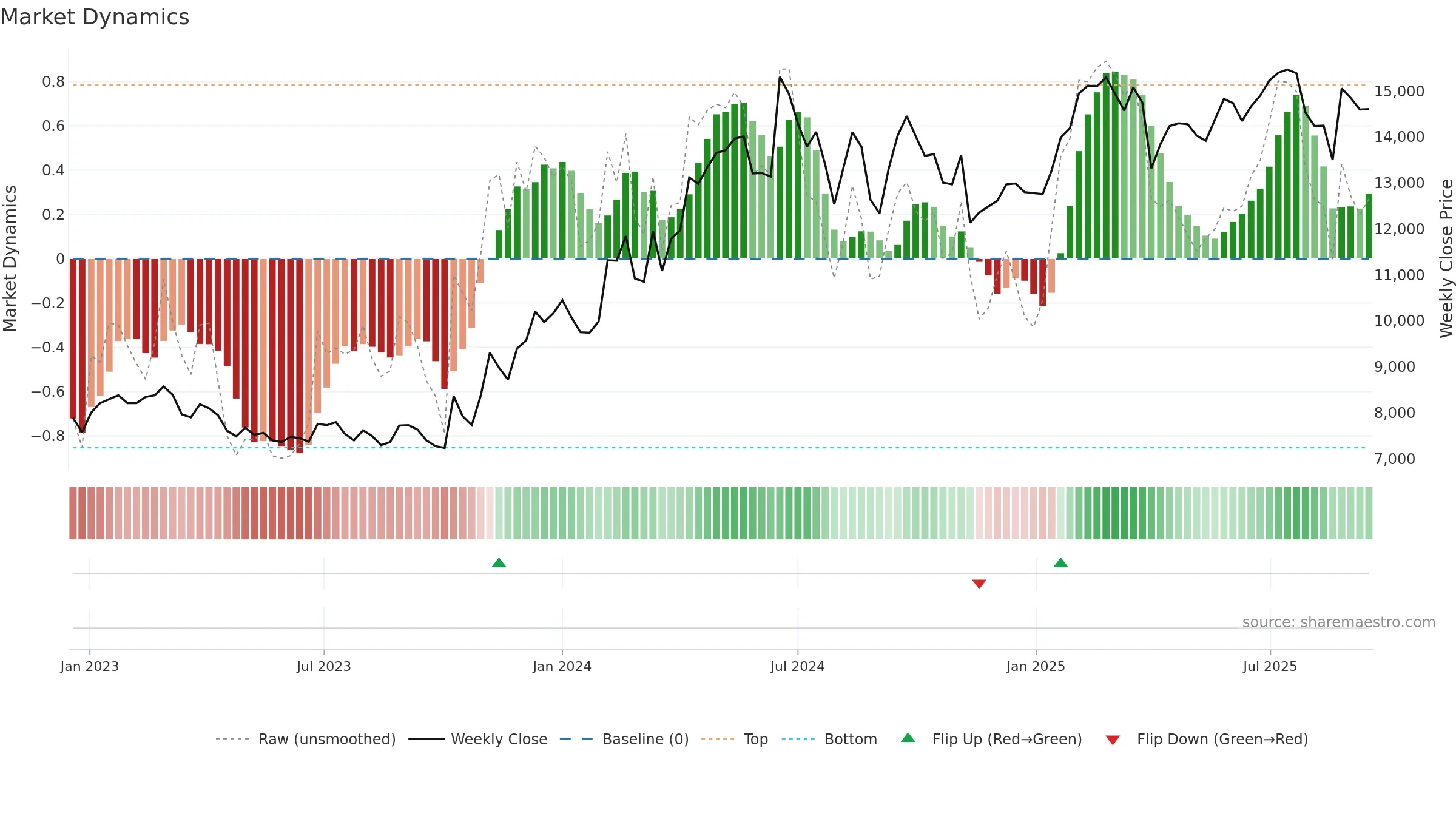Screen dimensions: 1456x819
Task: Click the 0.4 left axis label
Action: [53, 170]
